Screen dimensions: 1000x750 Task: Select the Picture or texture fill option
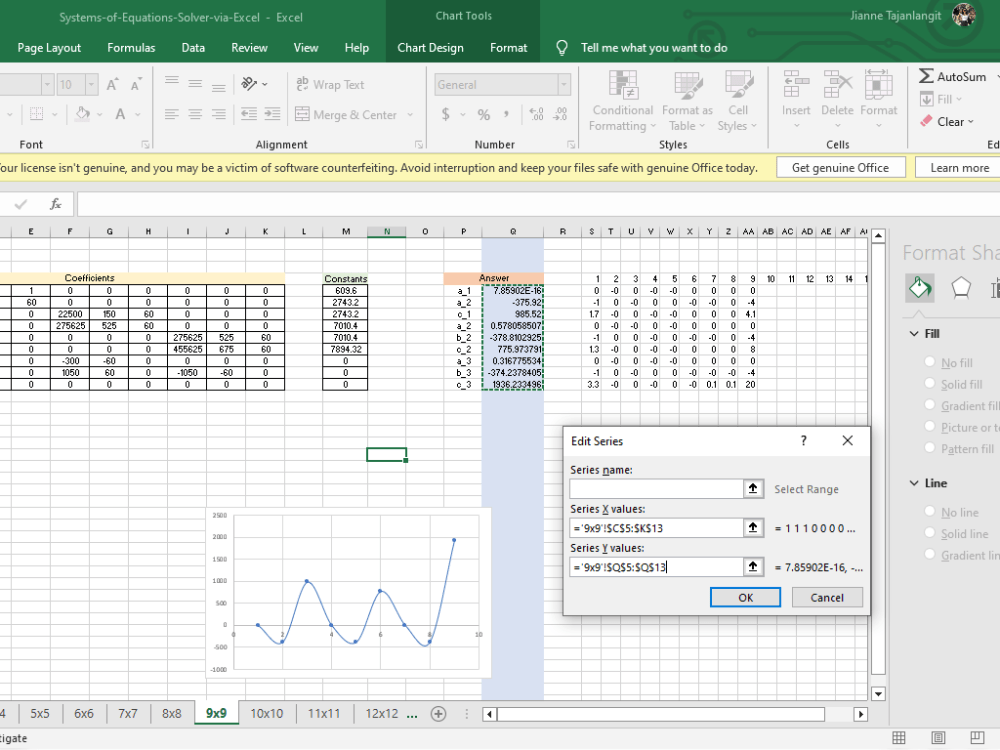click(x=929, y=427)
